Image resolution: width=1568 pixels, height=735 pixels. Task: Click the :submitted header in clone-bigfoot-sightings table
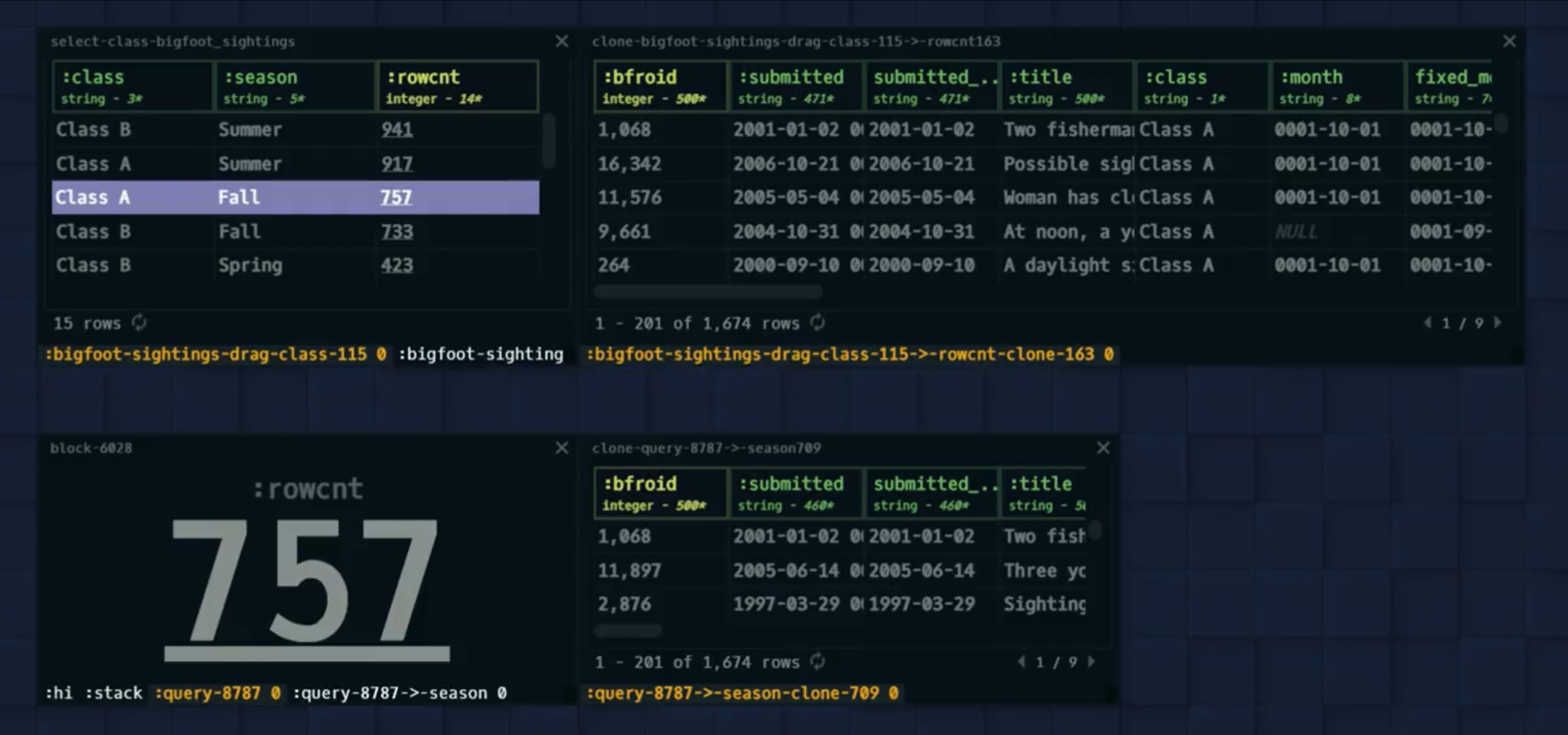[x=796, y=86]
